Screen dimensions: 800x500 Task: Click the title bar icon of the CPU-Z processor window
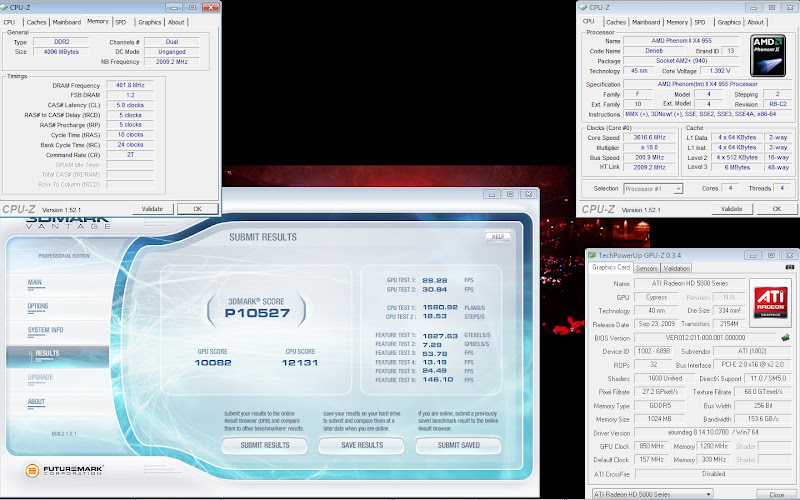[583, 7]
